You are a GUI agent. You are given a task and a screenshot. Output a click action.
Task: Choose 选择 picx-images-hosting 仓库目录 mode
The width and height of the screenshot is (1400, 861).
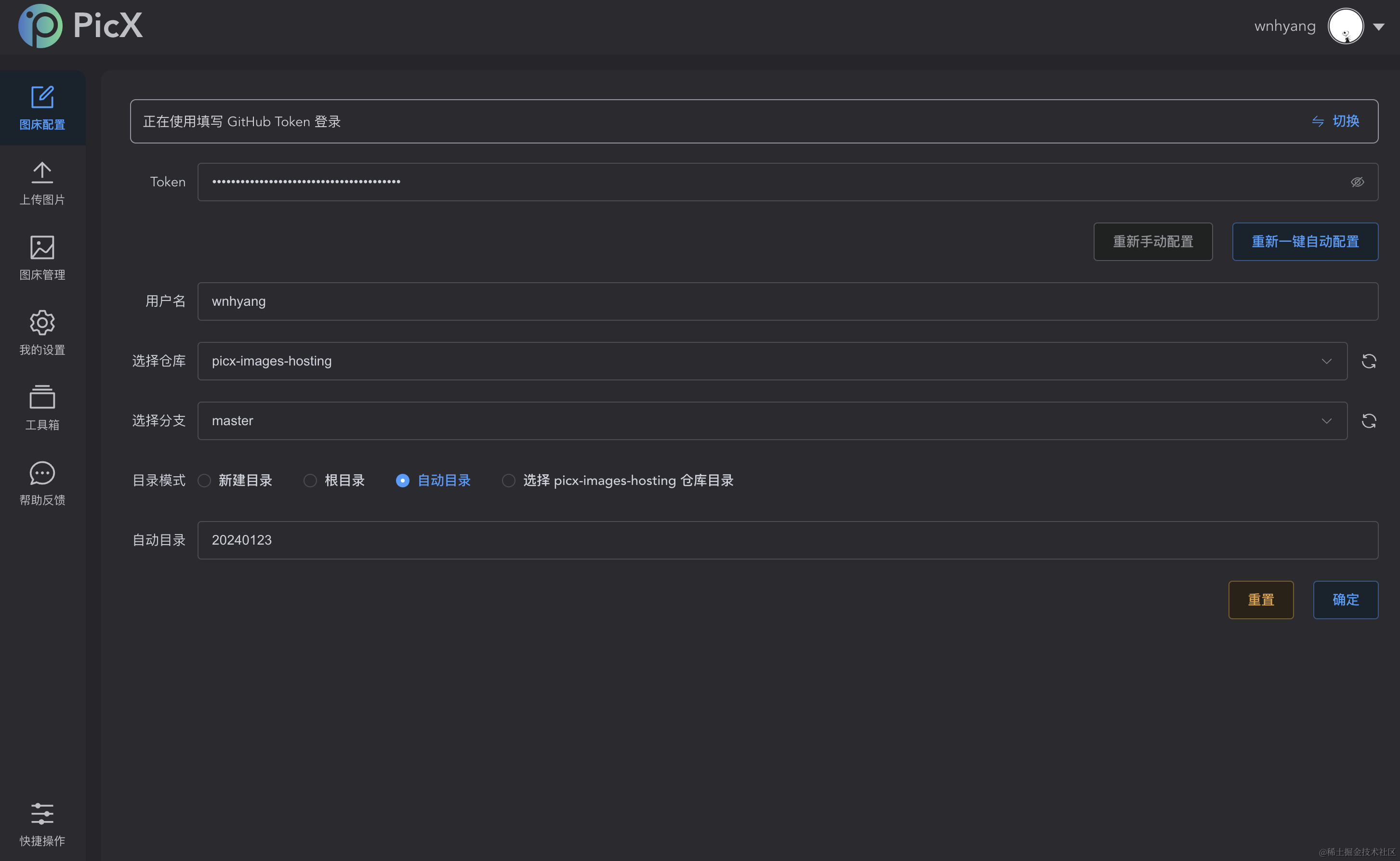coord(508,481)
